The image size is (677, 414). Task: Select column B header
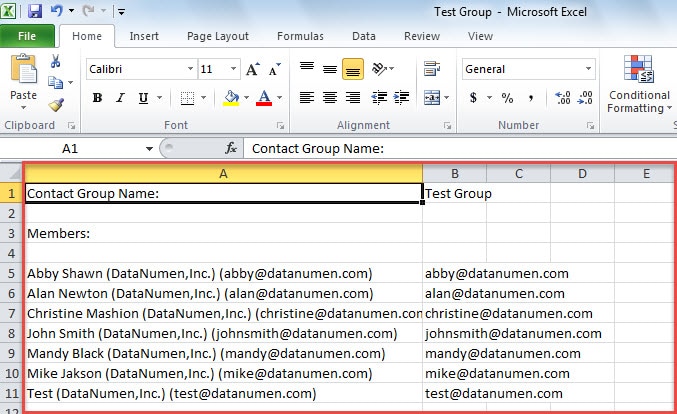[455, 174]
